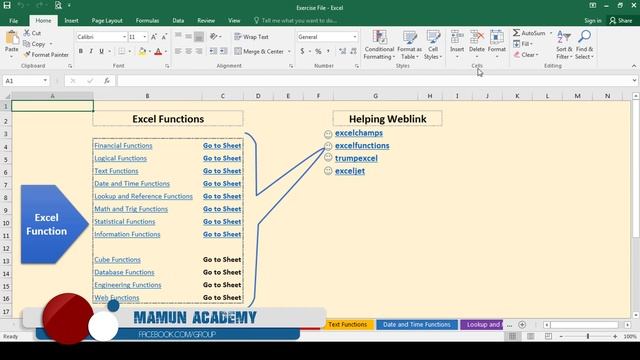640x360 pixels.
Task: Click the Increase Indent icon
Action: [x=224, y=51]
